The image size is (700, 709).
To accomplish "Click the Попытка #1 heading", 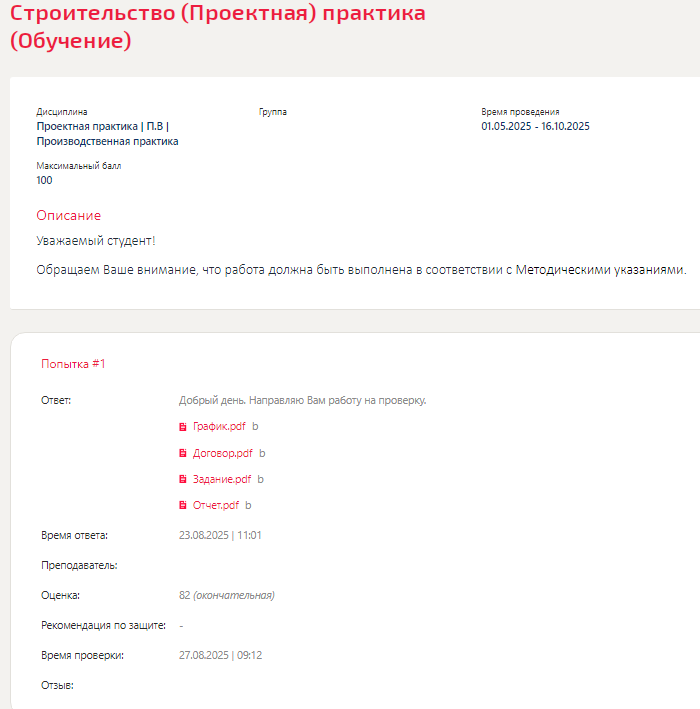I will (x=73, y=364).
